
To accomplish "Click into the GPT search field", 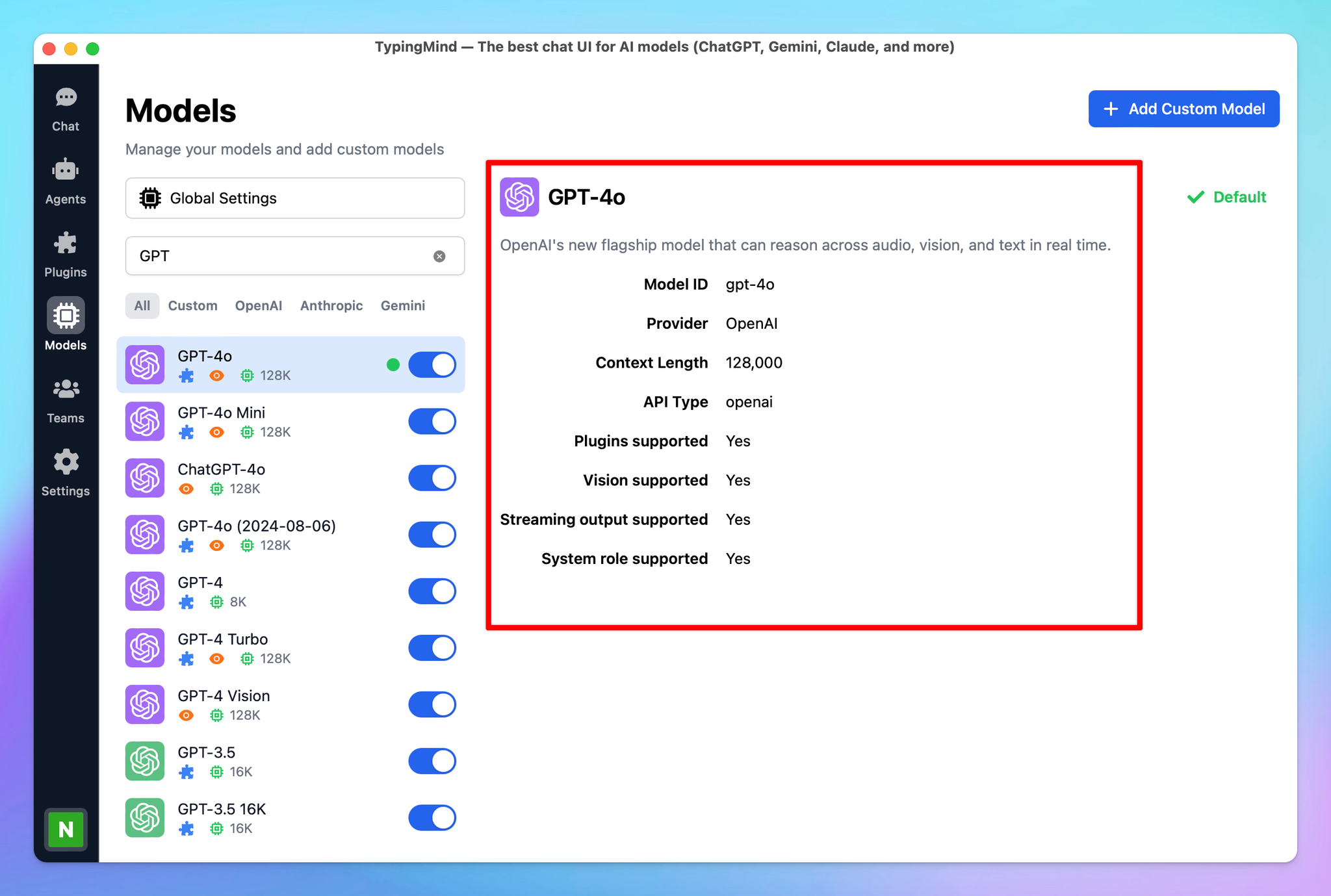I will pyautogui.click(x=295, y=256).
